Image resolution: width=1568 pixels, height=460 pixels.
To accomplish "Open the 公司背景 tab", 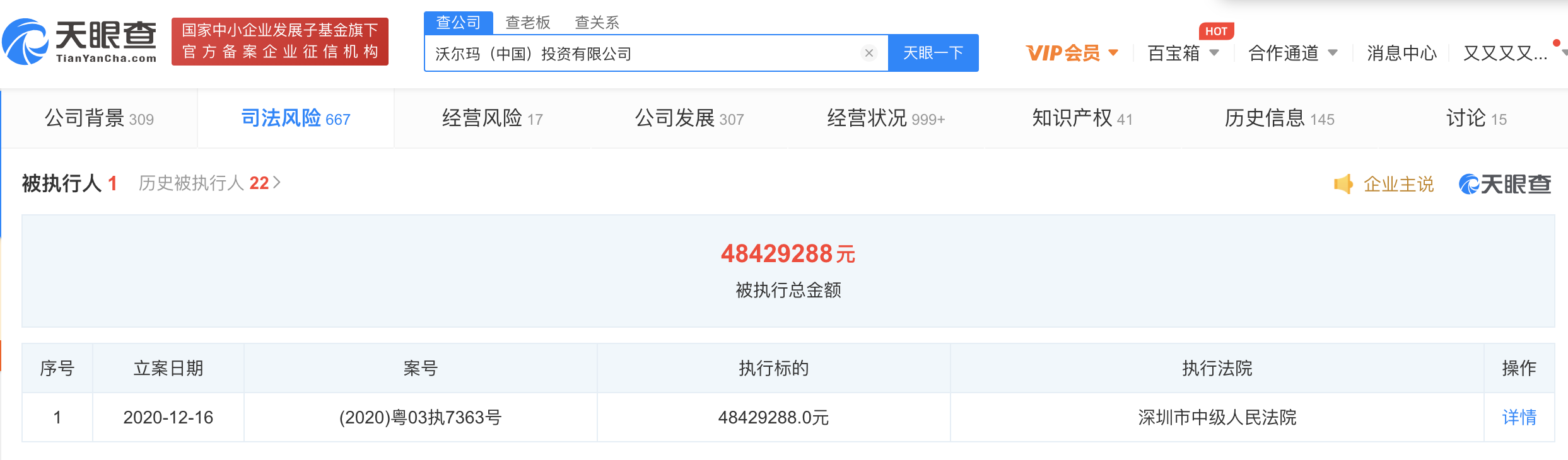I will coord(99,118).
